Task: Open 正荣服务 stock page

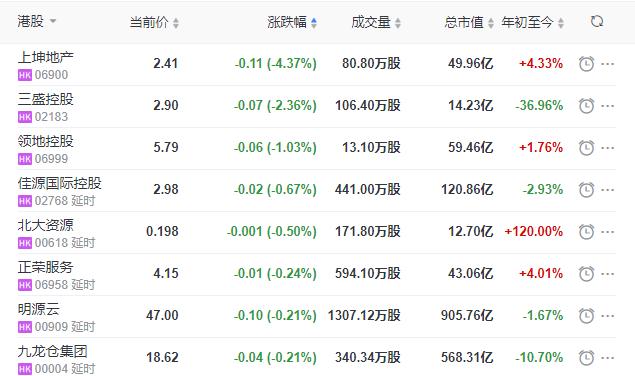Action: pyautogui.click(x=46, y=267)
